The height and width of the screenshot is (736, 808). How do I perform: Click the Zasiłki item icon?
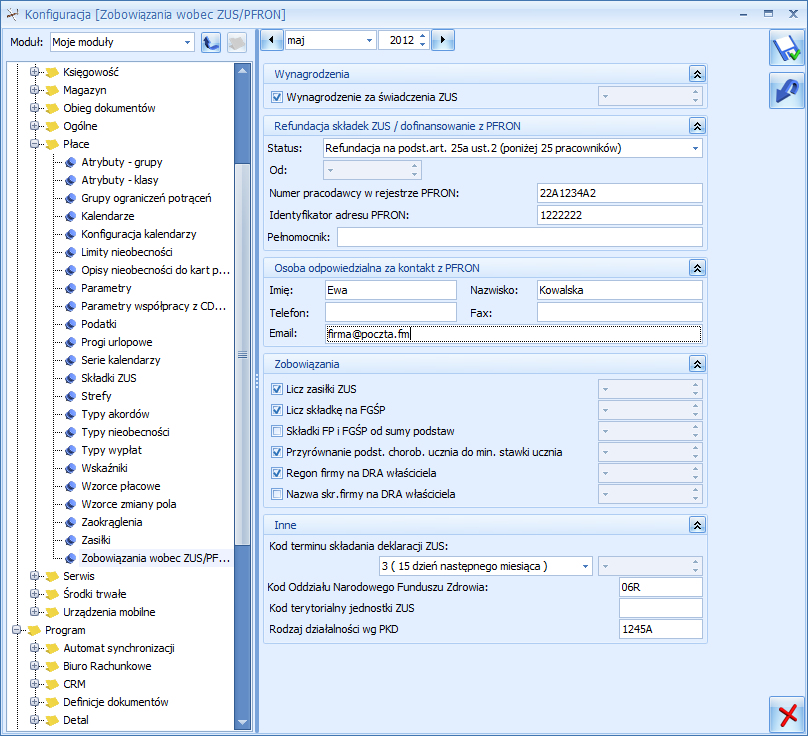point(71,540)
